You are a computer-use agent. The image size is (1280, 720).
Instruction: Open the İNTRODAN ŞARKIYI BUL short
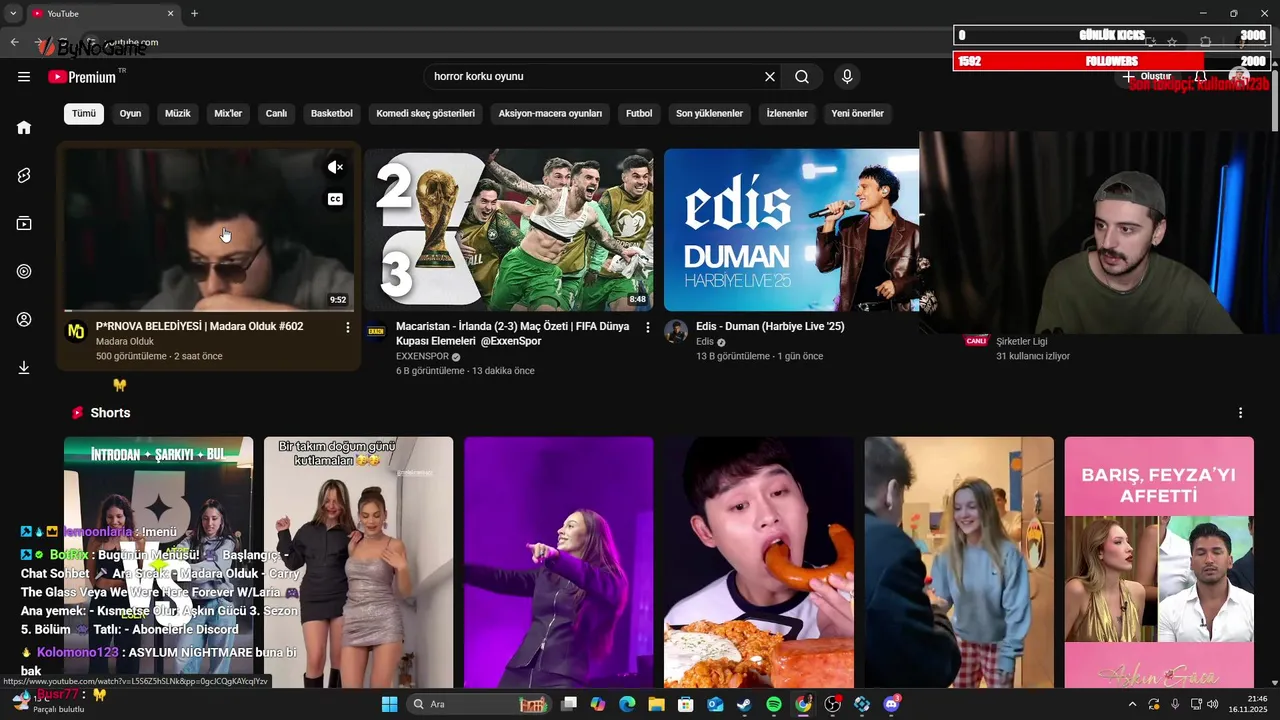click(158, 562)
